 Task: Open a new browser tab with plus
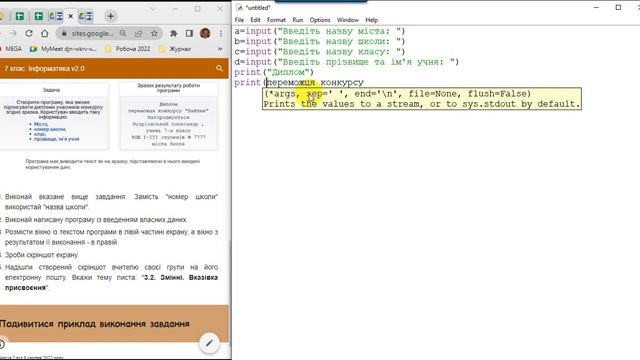coord(110,16)
